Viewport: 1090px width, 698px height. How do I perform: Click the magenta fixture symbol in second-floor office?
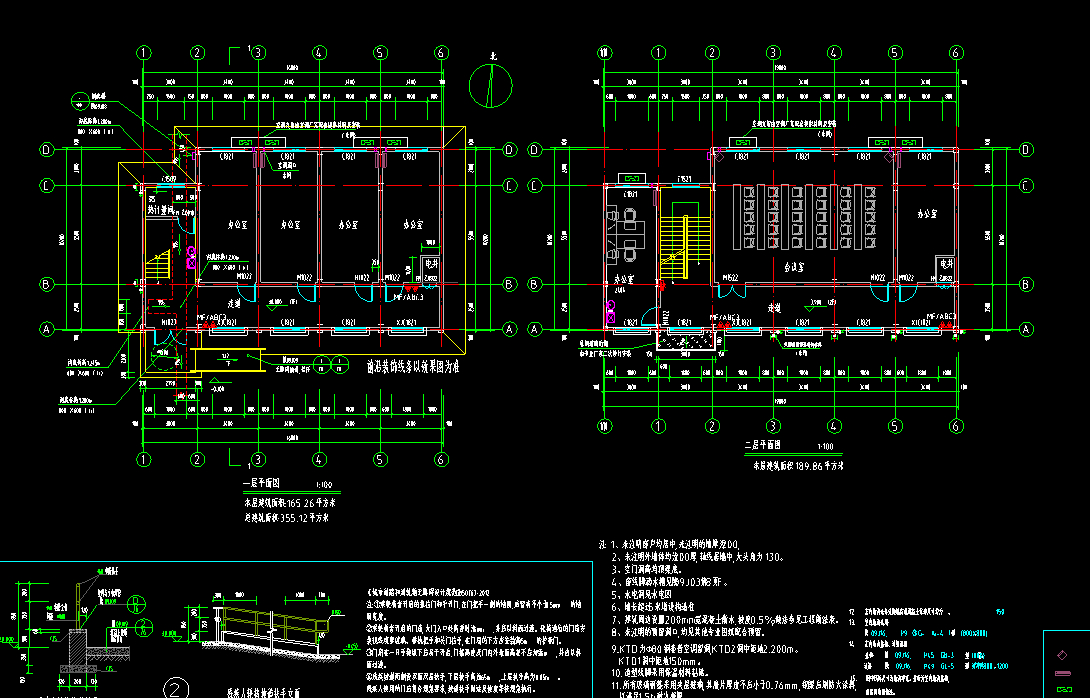pos(610,310)
